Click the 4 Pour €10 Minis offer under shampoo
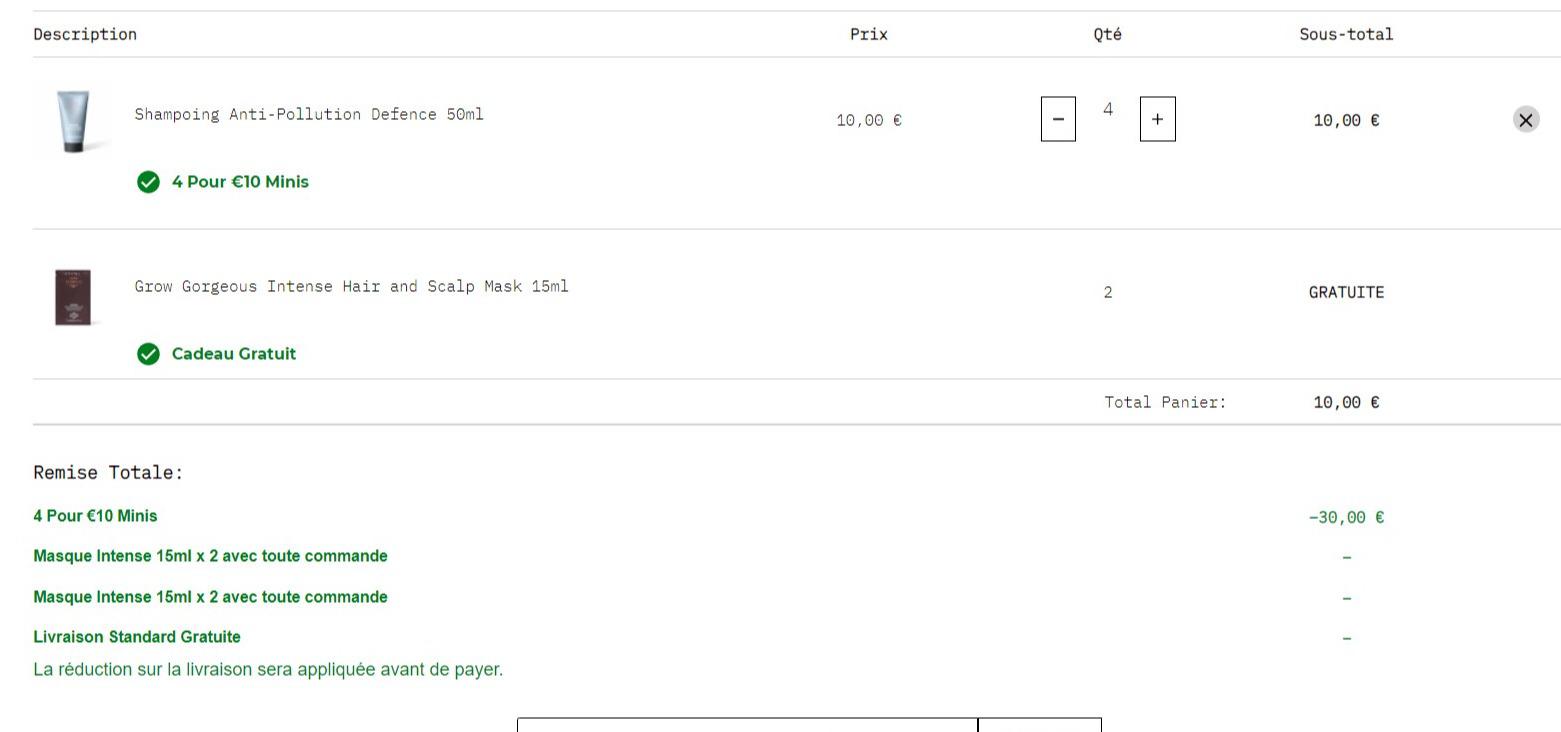 (240, 182)
